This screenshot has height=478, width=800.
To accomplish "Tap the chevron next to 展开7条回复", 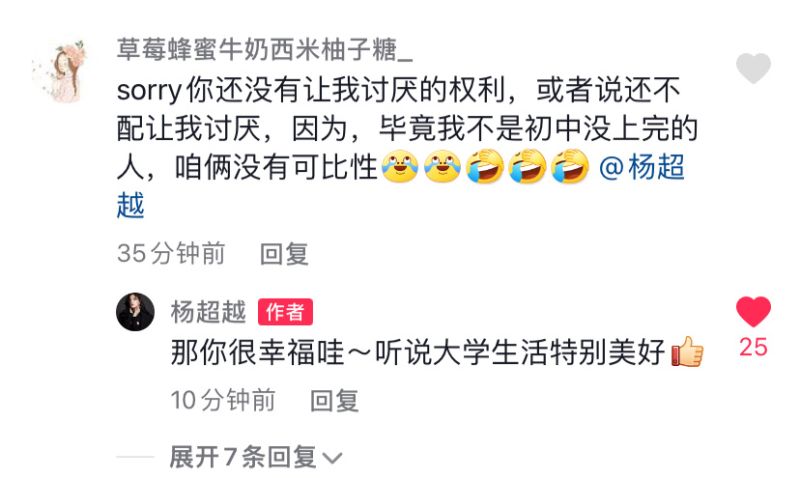I will [332, 458].
